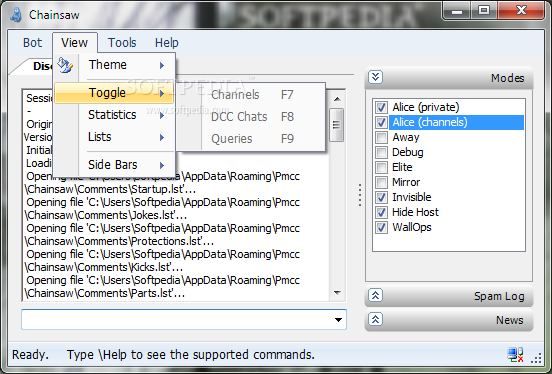Uncheck the Alice (channels) mode
552x374 pixels.
click(381, 122)
